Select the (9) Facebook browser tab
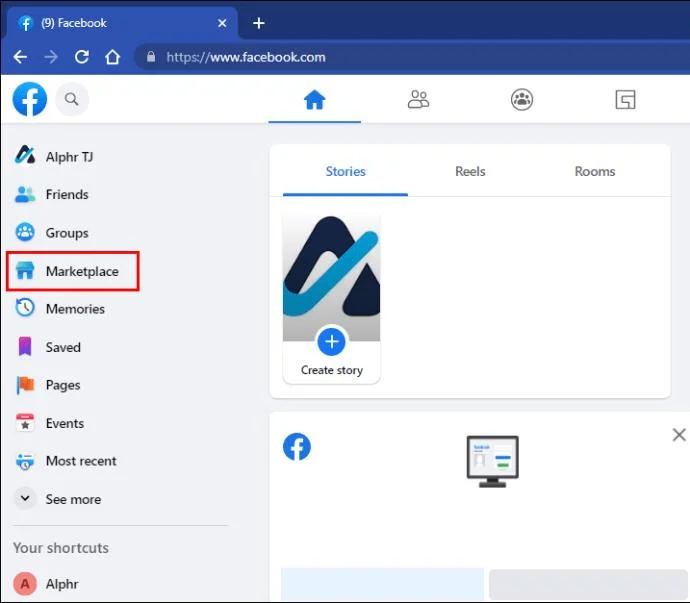The height and width of the screenshot is (603, 690). pyautogui.click(x=120, y=23)
